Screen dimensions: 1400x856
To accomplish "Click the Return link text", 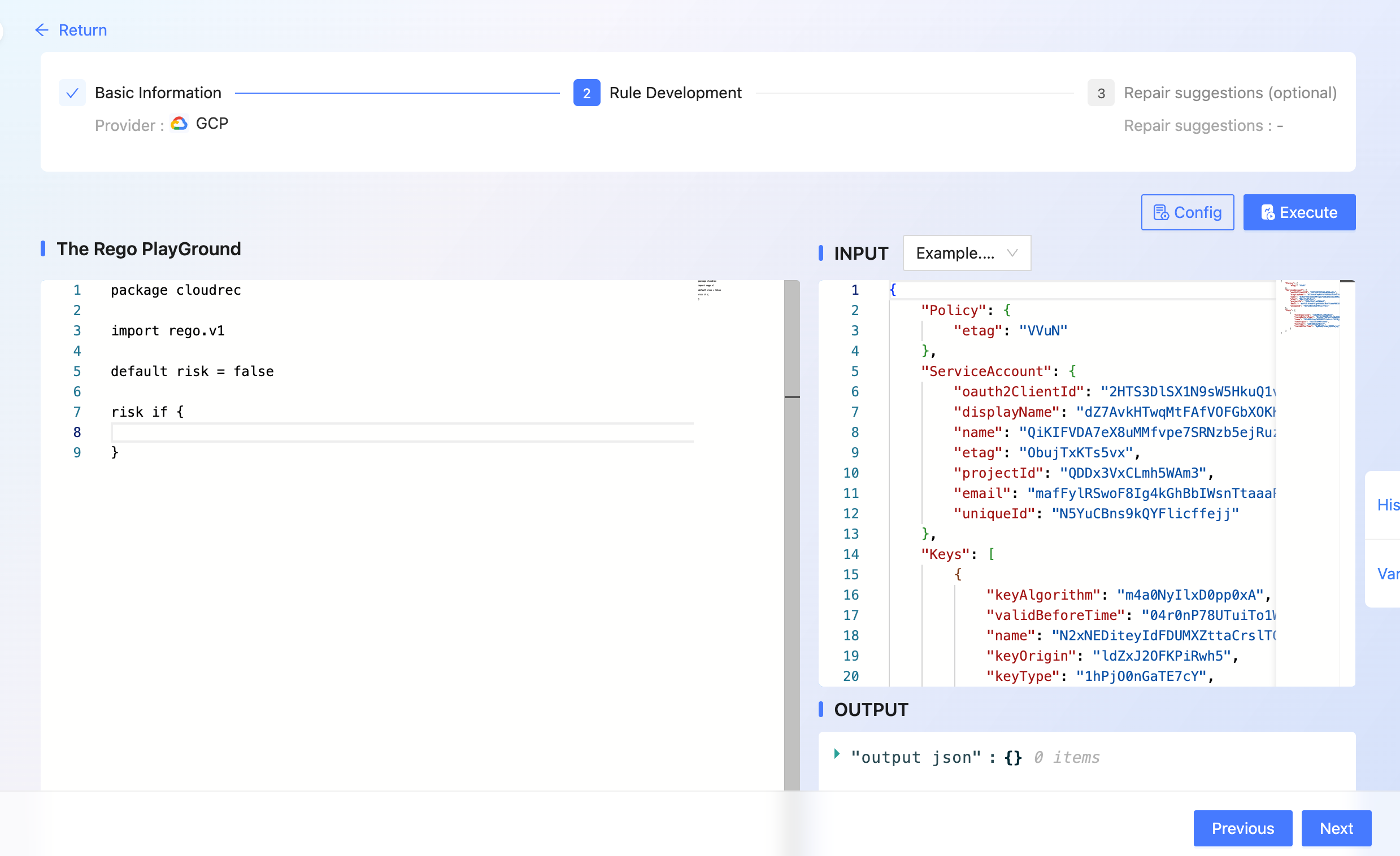I will (x=83, y=30).
